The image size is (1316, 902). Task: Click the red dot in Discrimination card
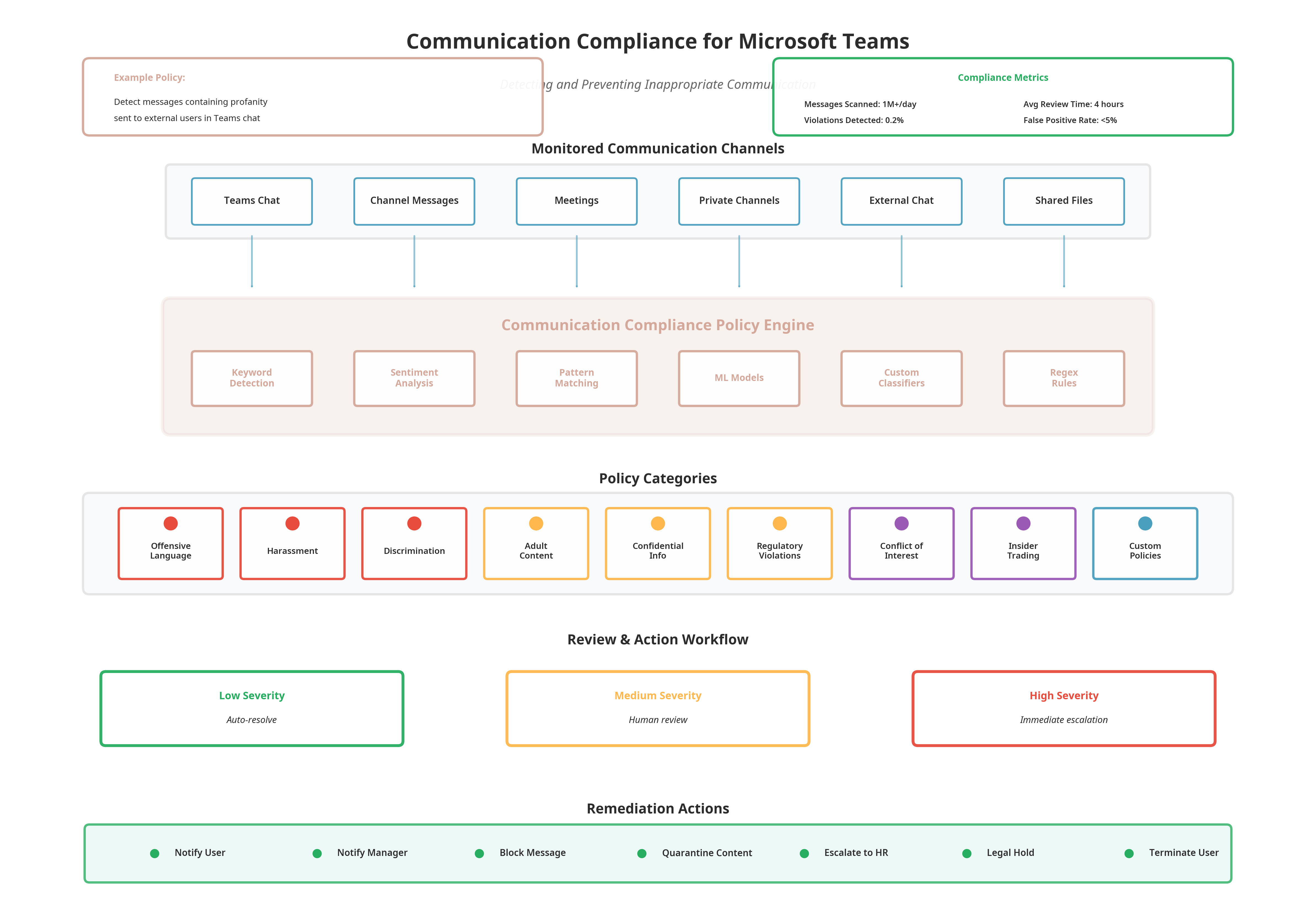coord(414,523)
